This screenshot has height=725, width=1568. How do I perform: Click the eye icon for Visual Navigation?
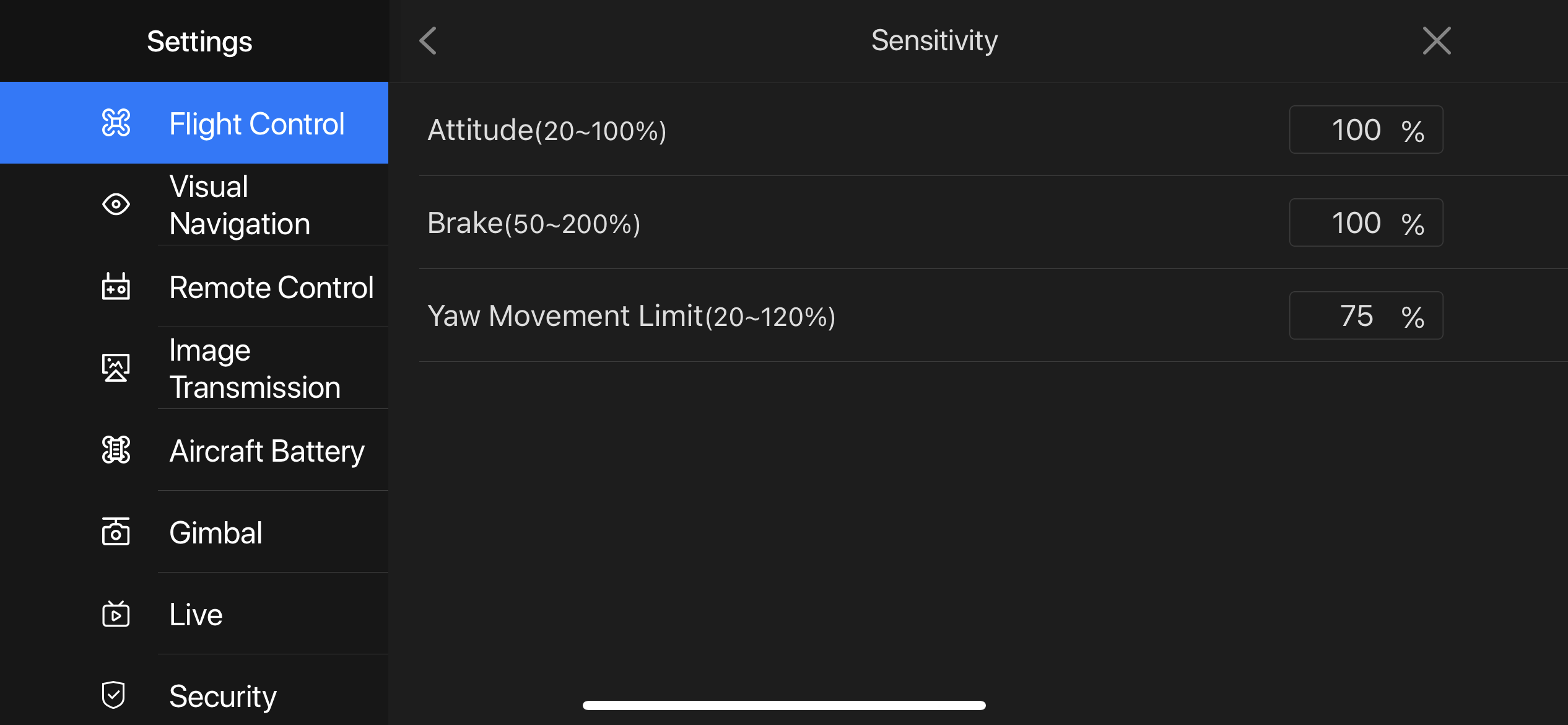tap(116, 204)
